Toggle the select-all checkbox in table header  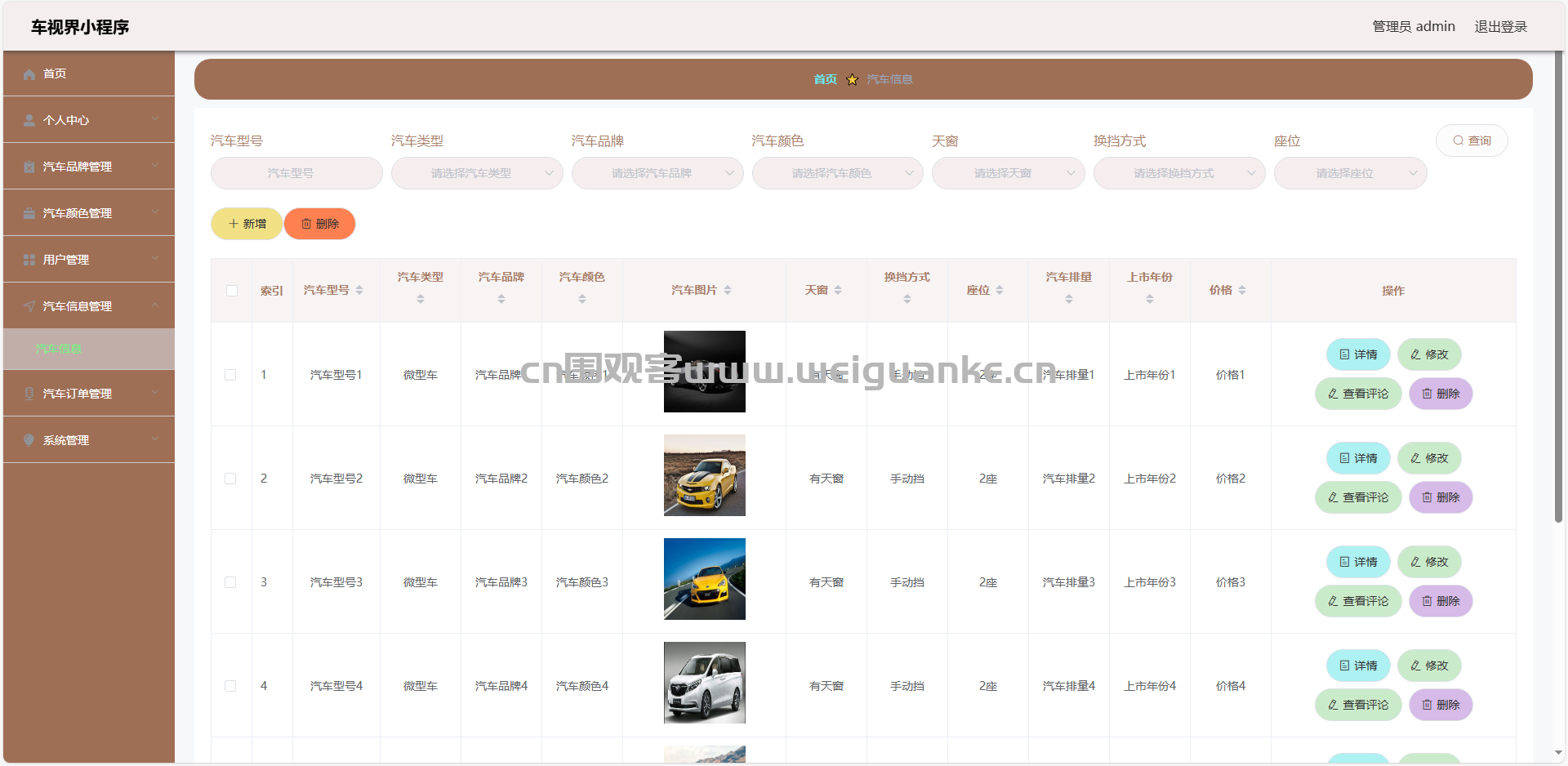pos(231,290)
